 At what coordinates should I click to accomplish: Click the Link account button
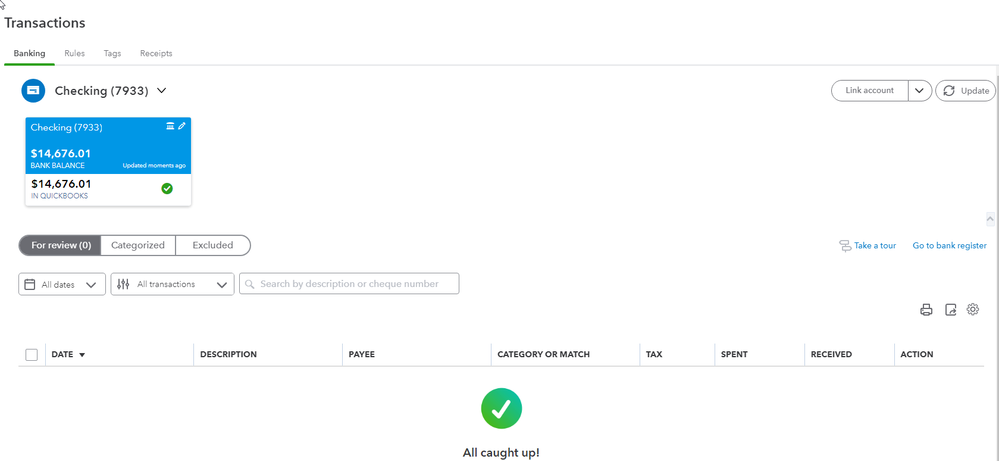[x=869, y=91]
